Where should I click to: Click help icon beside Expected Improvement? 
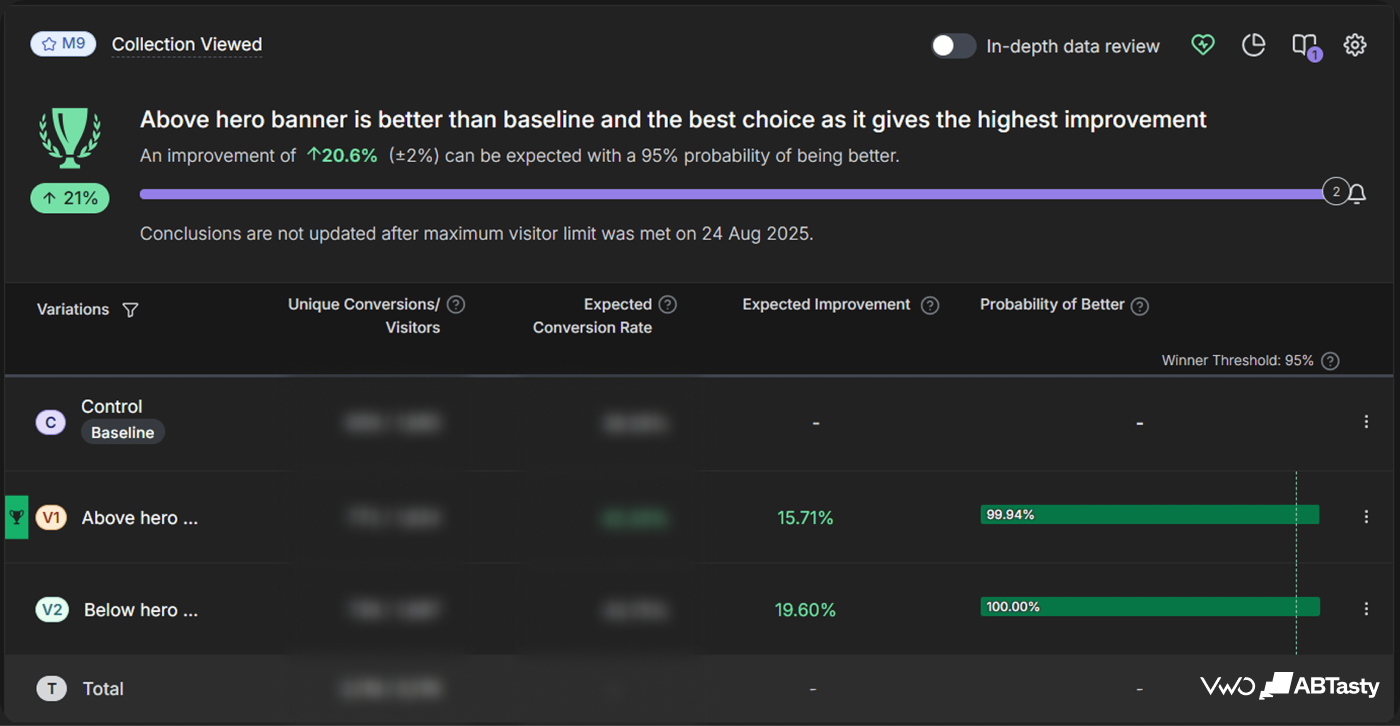(930, 305)
